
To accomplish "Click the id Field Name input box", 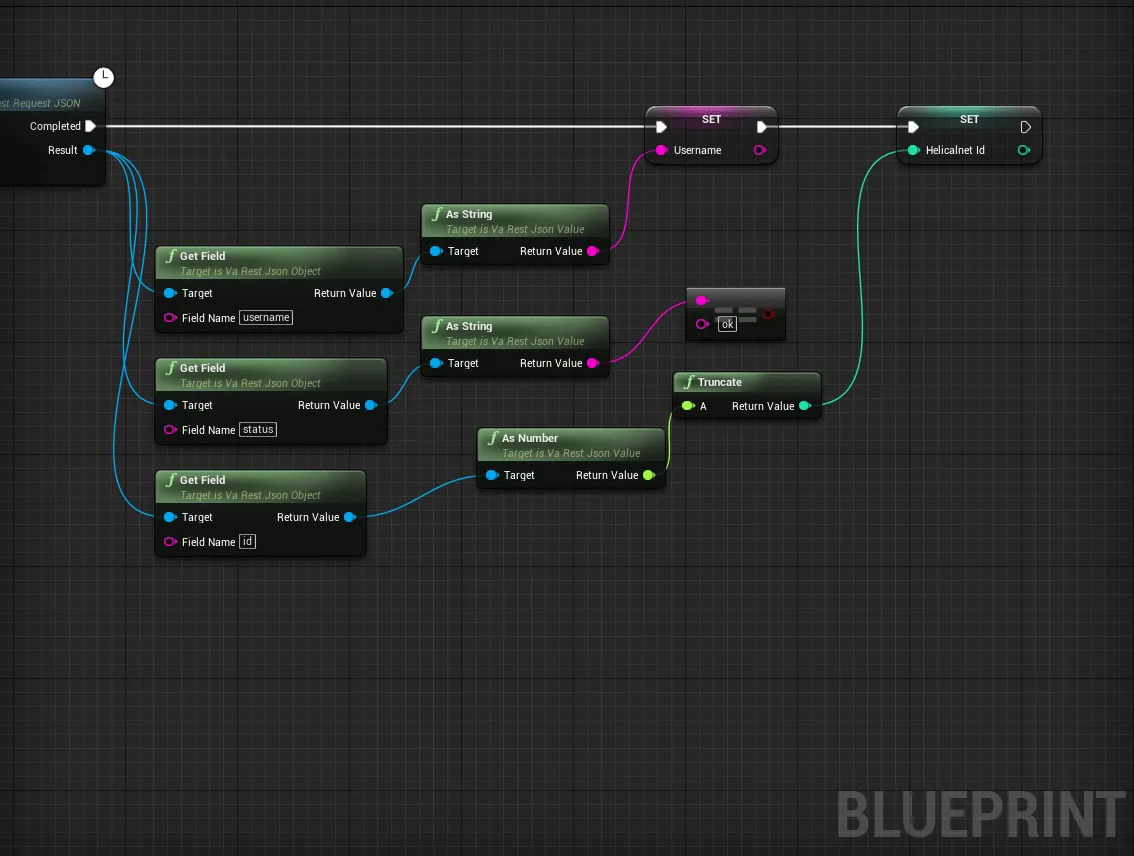I will click(x=247, y=542).
